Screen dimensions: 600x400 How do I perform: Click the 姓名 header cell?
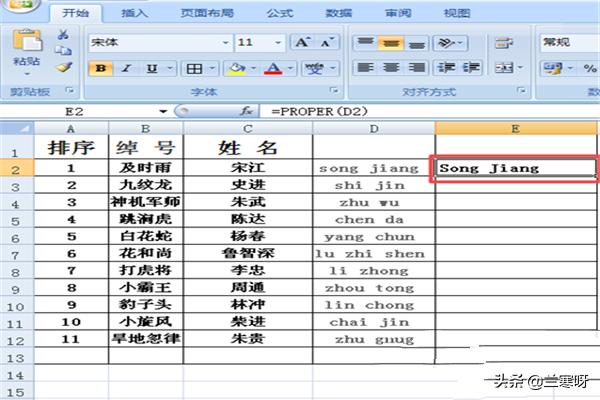pos(248,147)
